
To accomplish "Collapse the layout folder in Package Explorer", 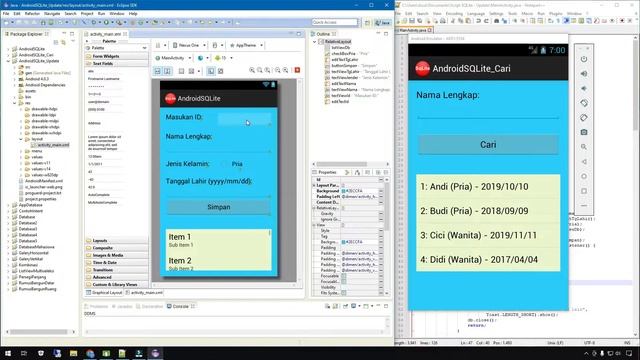I will 21,139.
